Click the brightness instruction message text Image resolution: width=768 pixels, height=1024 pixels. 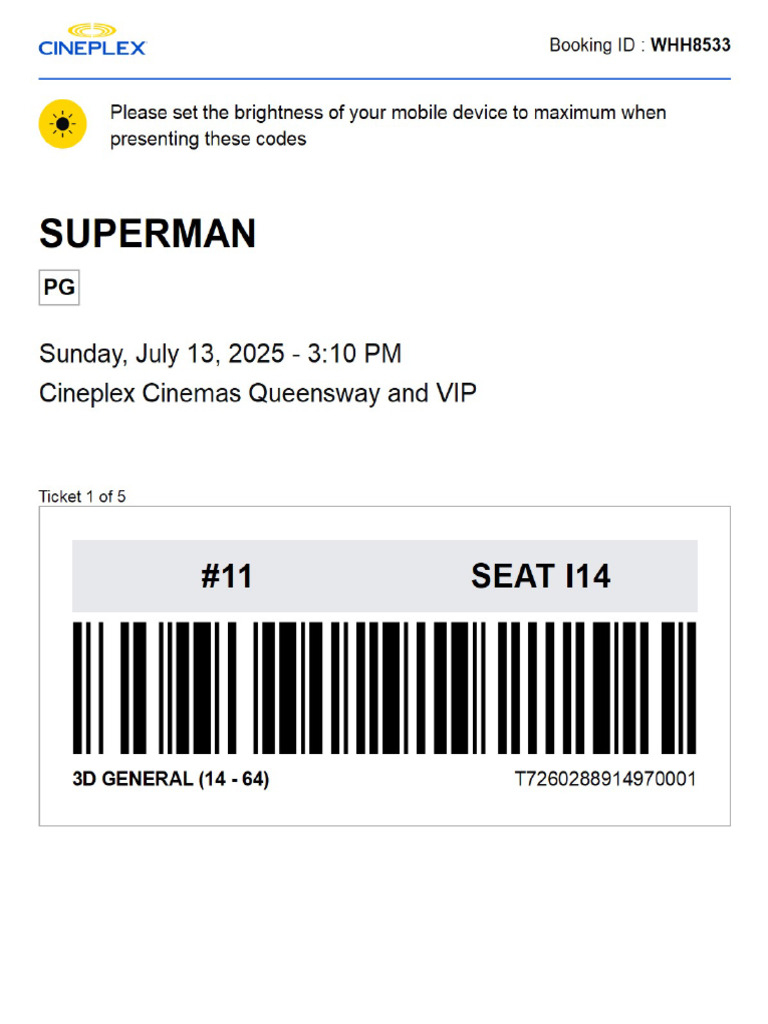(388, 125)
